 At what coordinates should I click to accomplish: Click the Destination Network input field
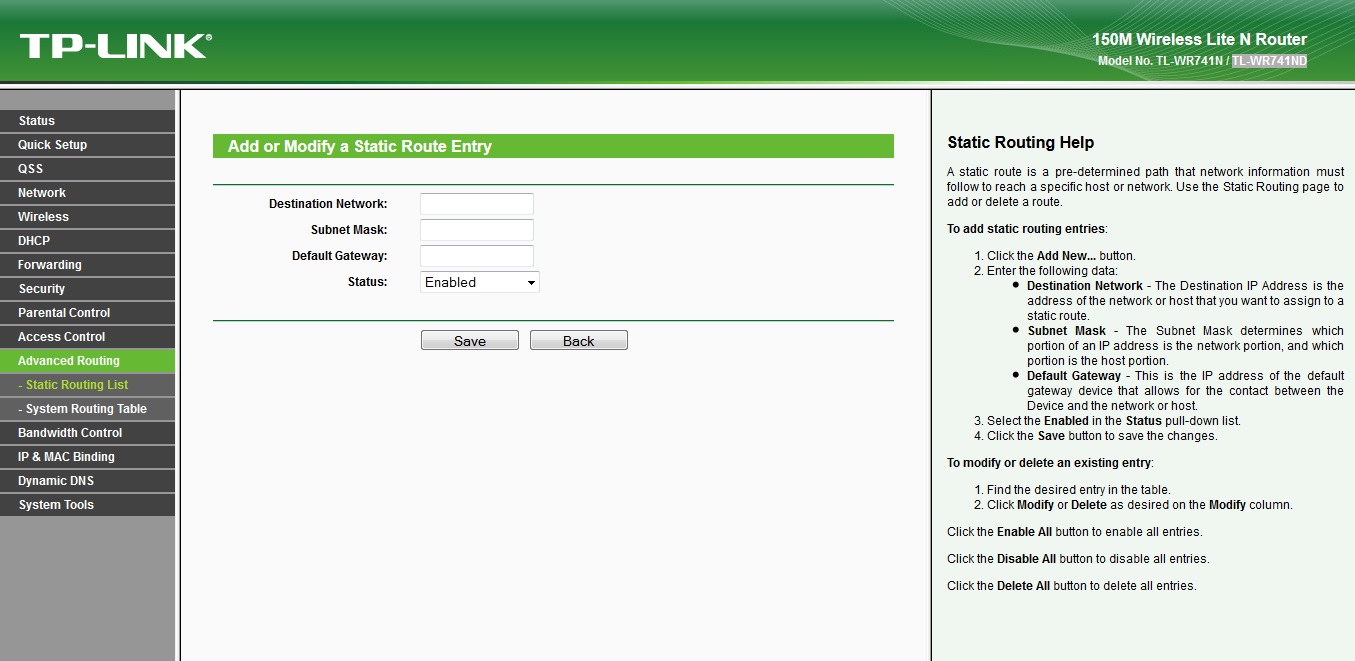[x=476, y=204]
